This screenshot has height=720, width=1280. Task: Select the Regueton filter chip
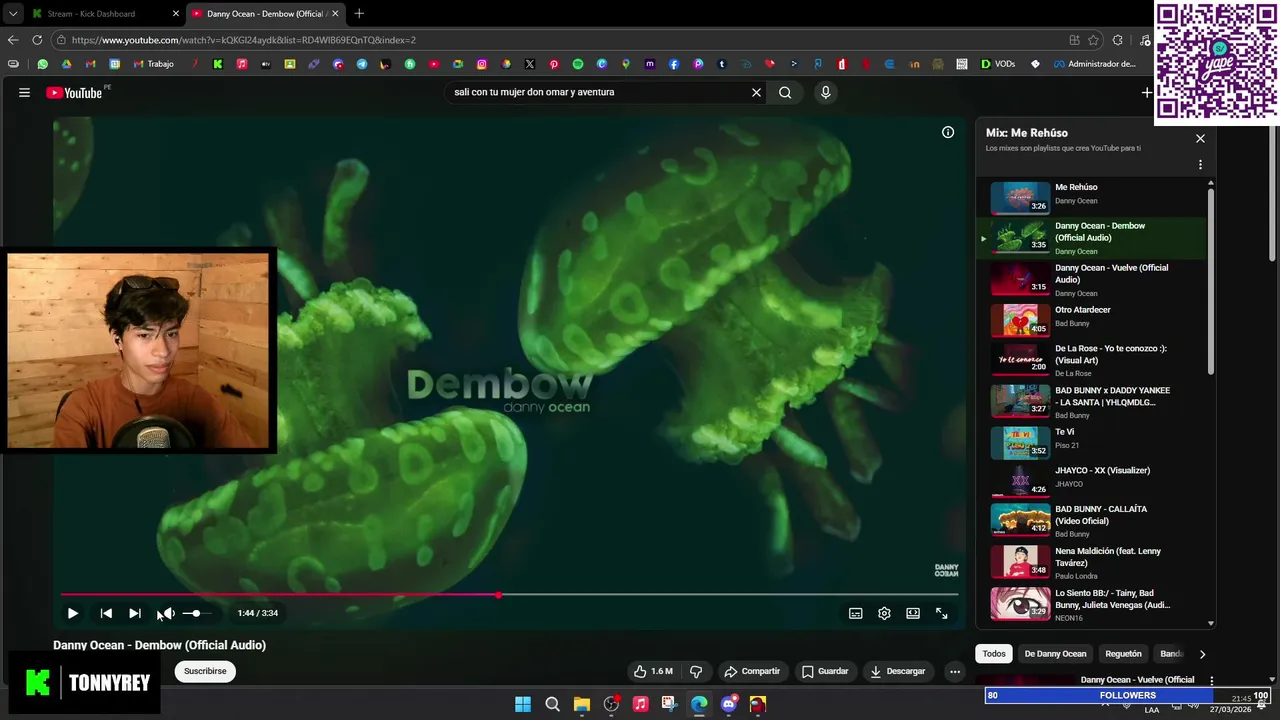[1123, 654]
